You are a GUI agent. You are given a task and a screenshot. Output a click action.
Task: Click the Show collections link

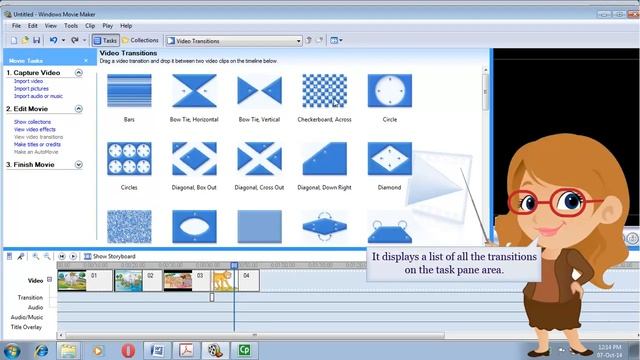tap(32, 122)
